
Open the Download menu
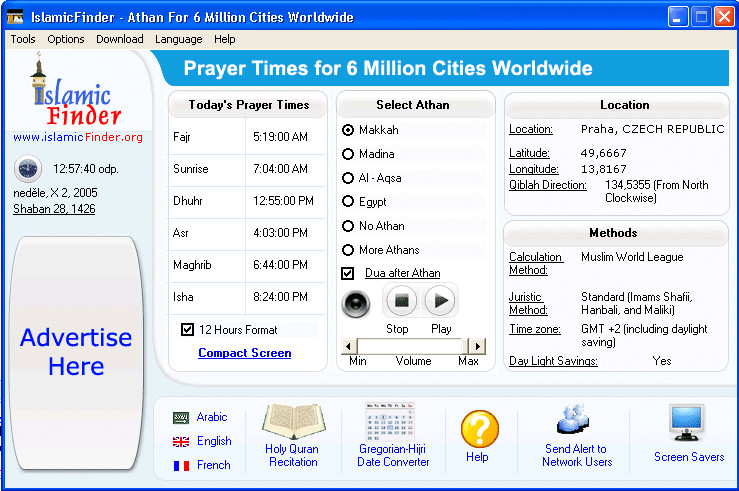120,39
